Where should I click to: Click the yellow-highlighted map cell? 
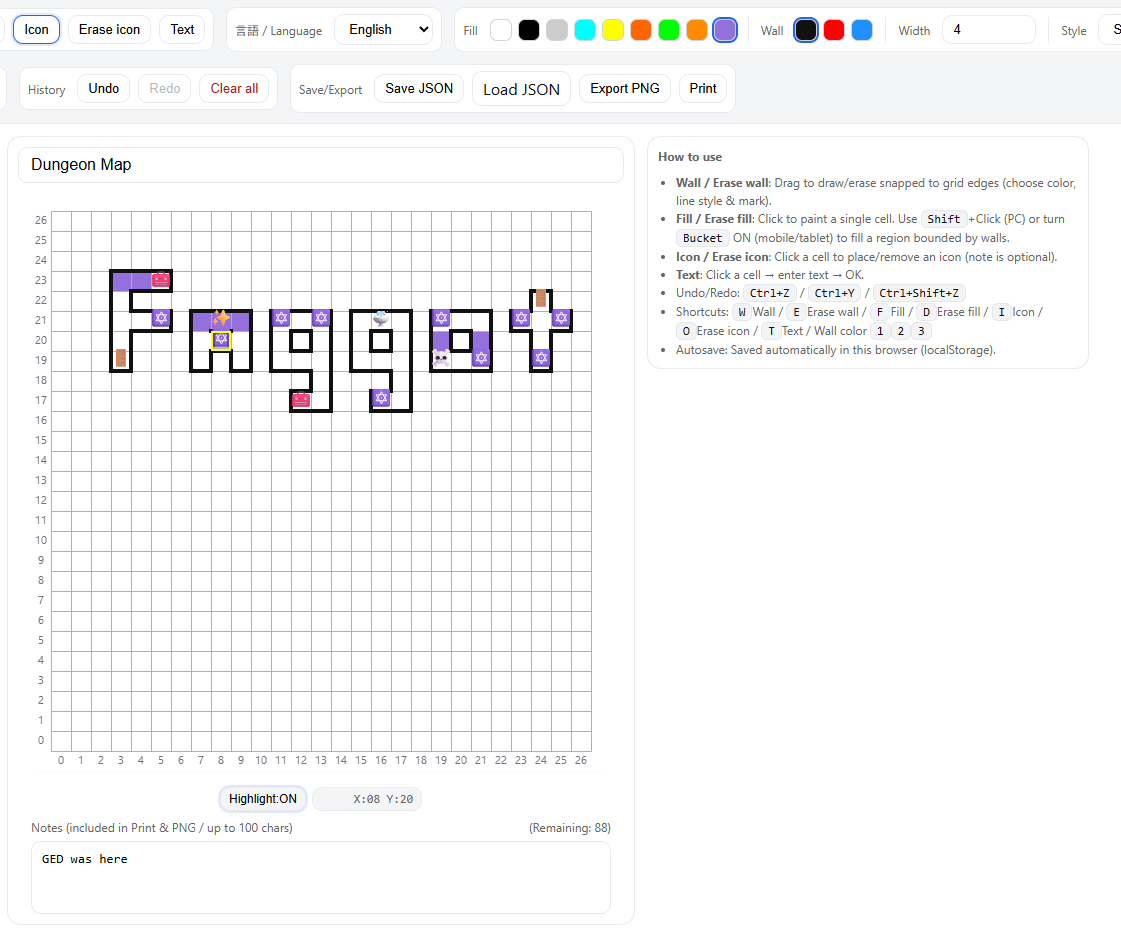(x=221, y=340)
